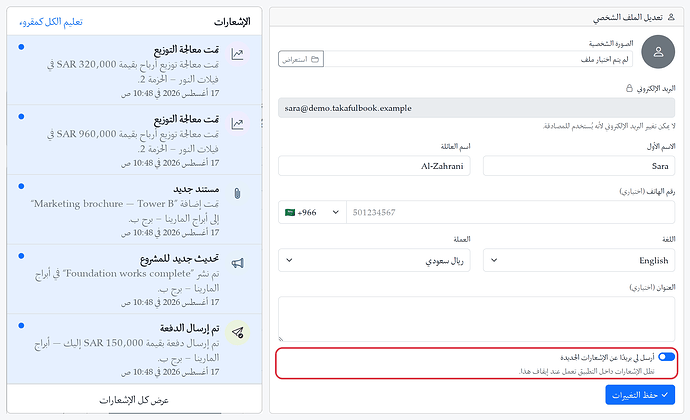
Task: Open the تم إرسال الدفعة notification
Action: tap(134, 349)
